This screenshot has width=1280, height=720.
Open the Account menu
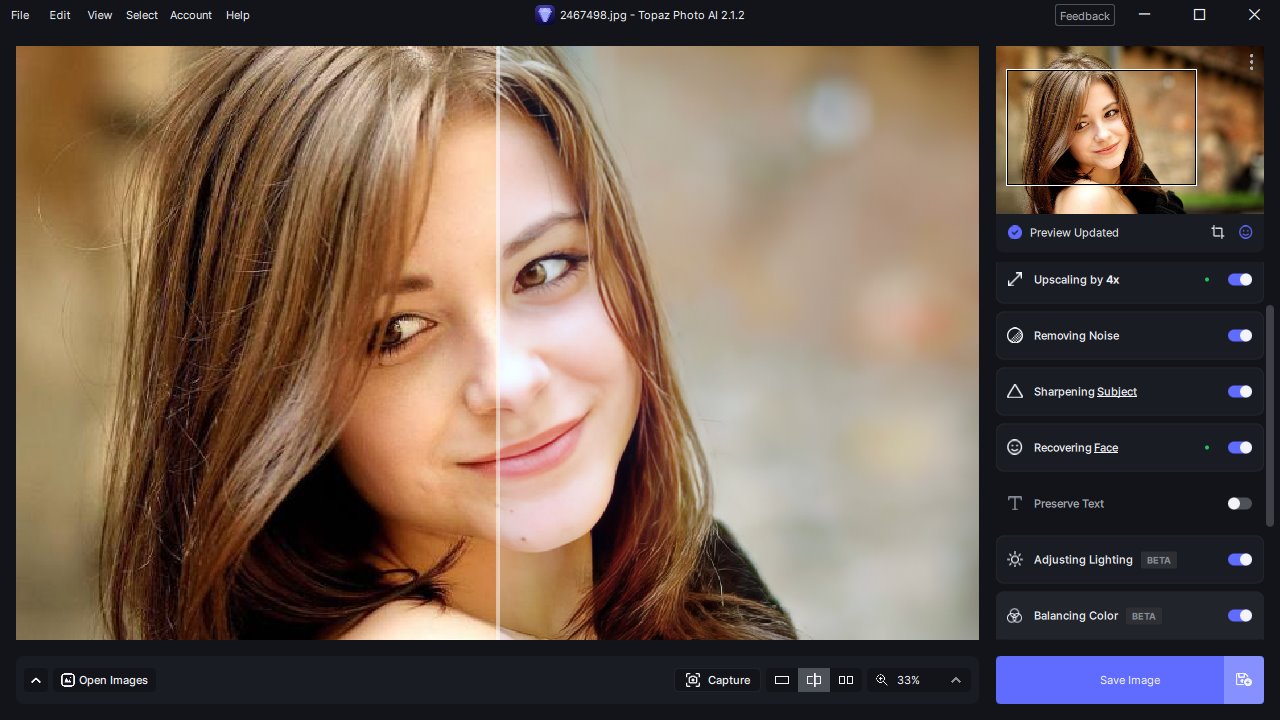click(190, 15)
